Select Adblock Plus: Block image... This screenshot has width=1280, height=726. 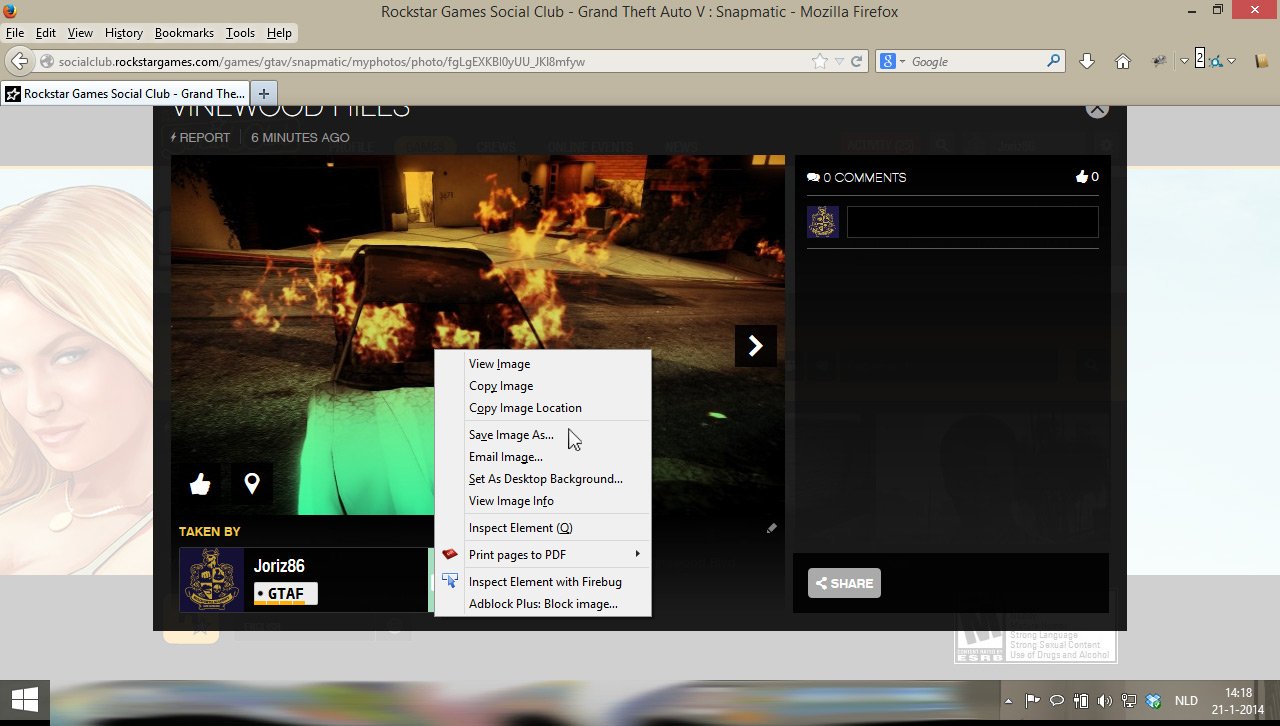coord(543,604)
